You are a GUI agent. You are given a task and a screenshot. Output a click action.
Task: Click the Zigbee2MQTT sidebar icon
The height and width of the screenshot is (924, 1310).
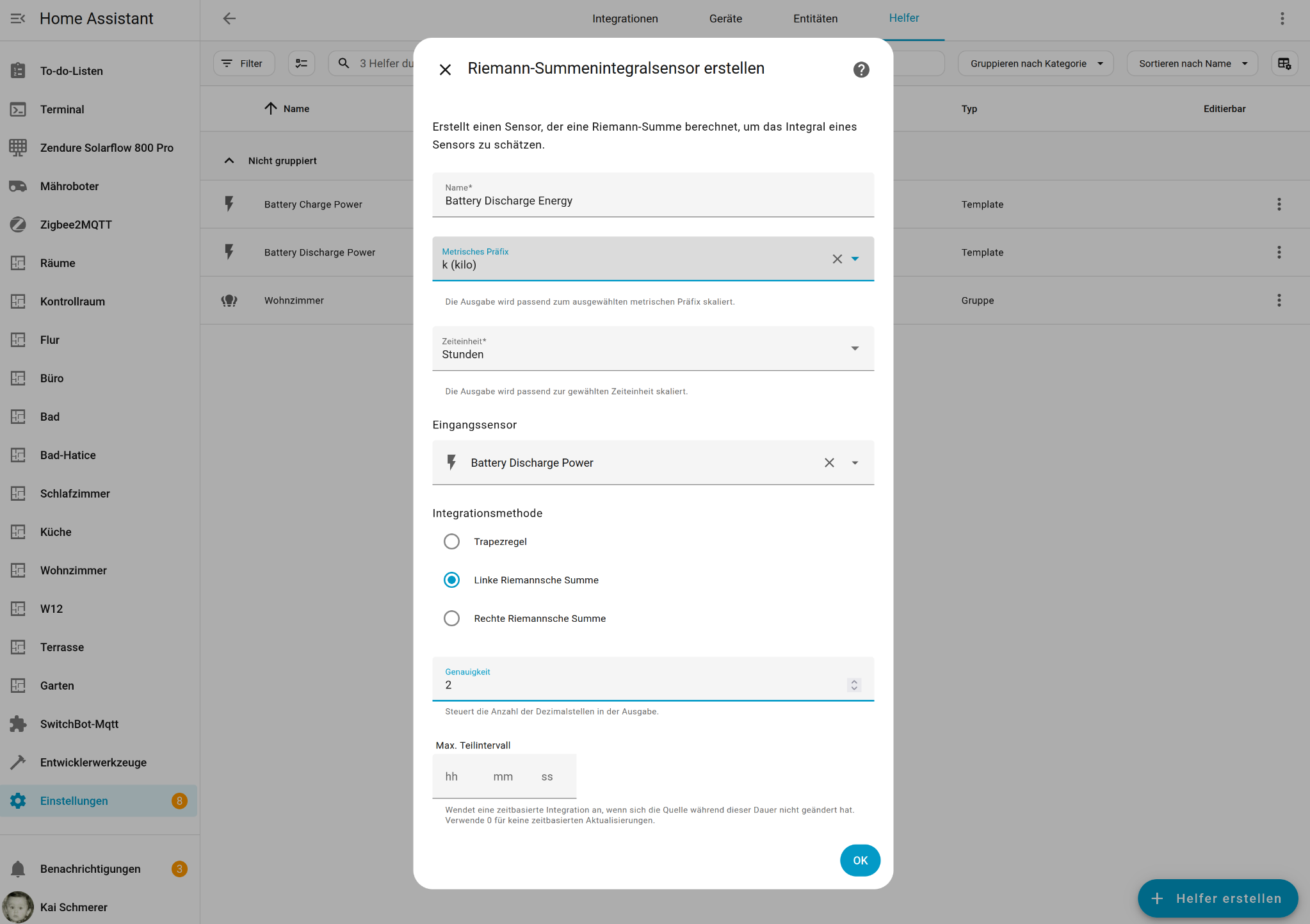click(18, 225)
